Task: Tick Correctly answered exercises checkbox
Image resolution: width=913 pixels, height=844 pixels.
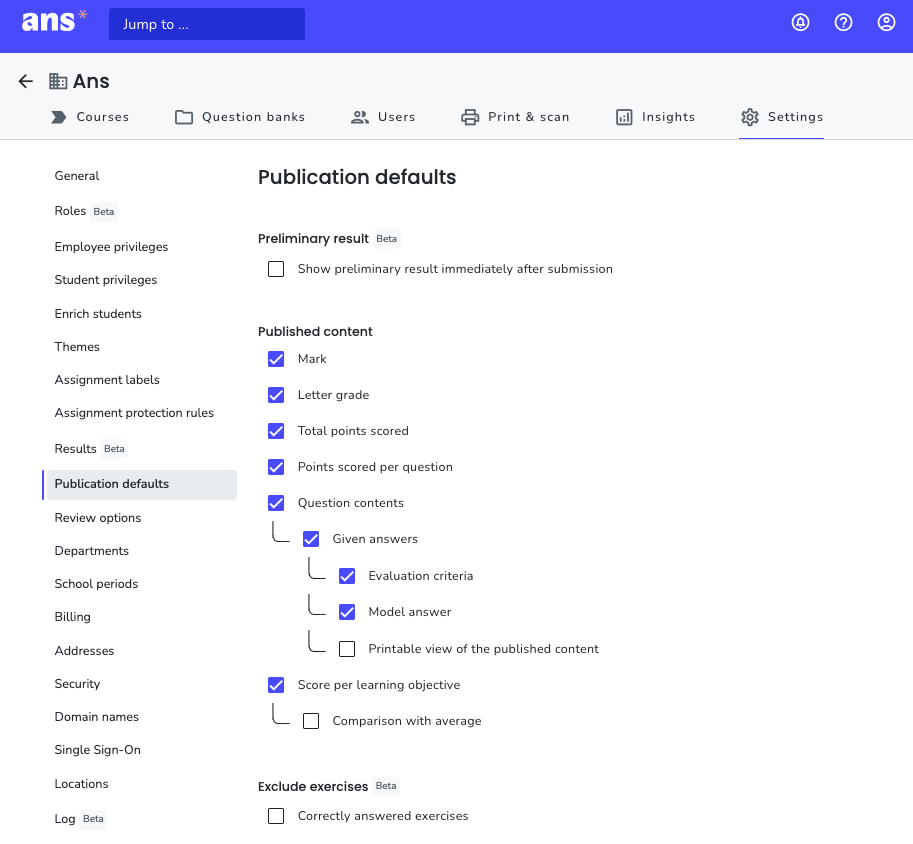Action: pos(276,816)
